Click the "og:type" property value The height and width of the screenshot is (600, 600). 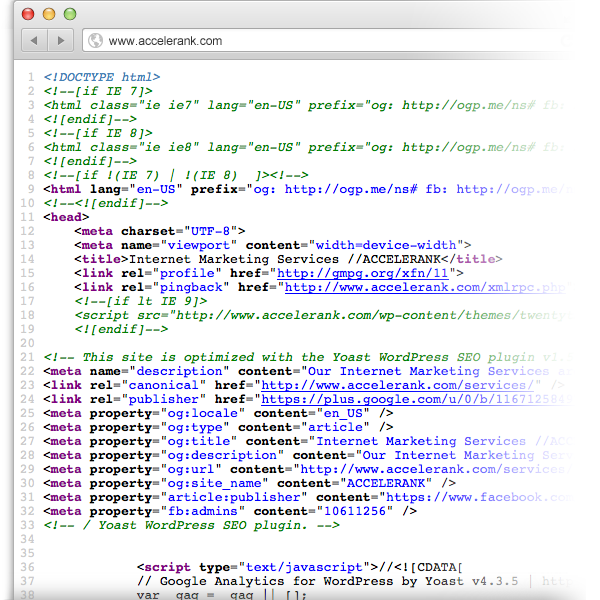[x=194, y=427]
